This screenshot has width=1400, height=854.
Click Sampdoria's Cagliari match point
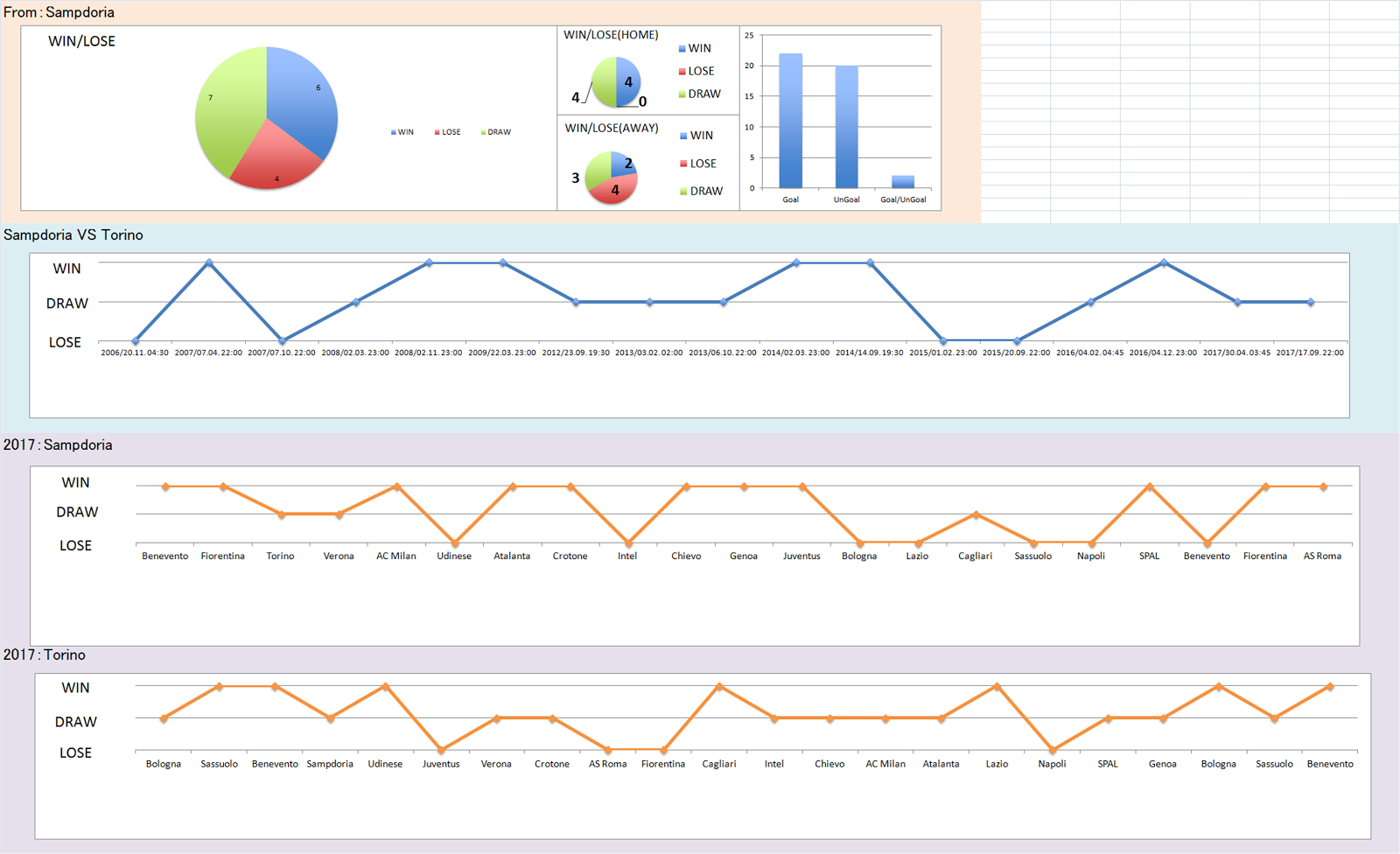976,514
